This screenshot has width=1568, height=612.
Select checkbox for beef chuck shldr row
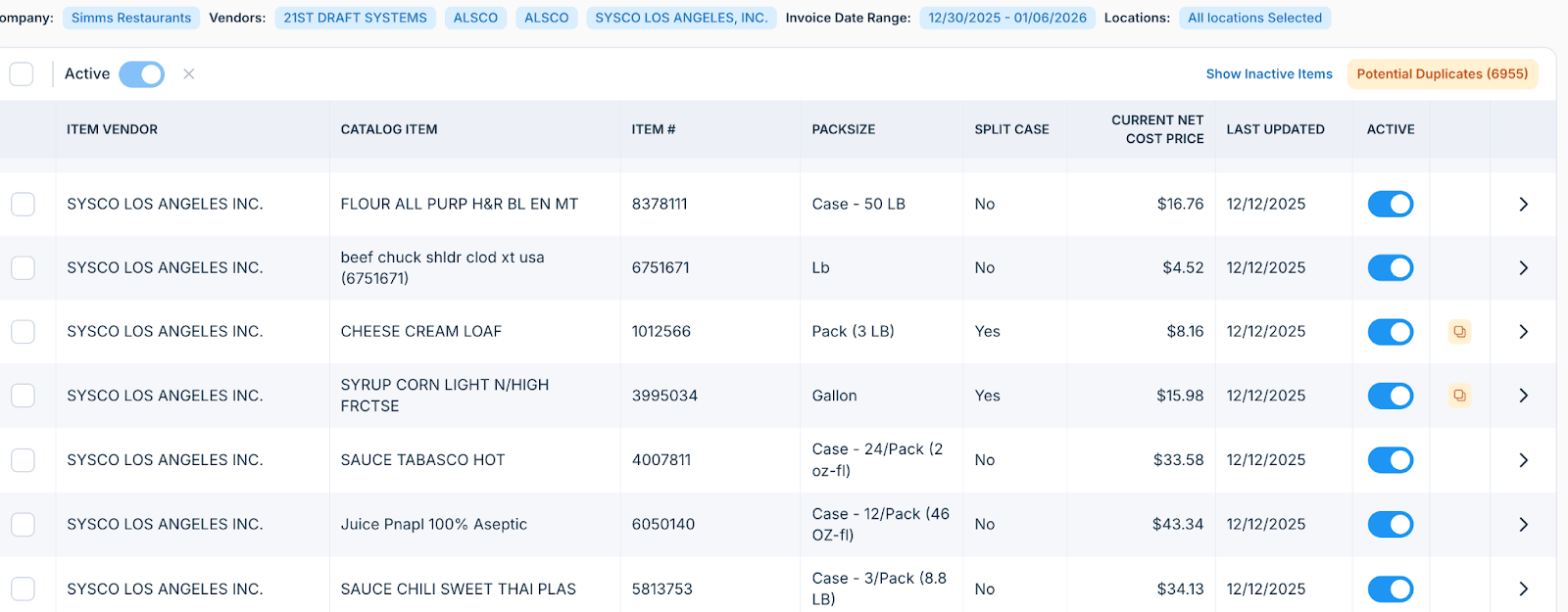coord(23,268)
